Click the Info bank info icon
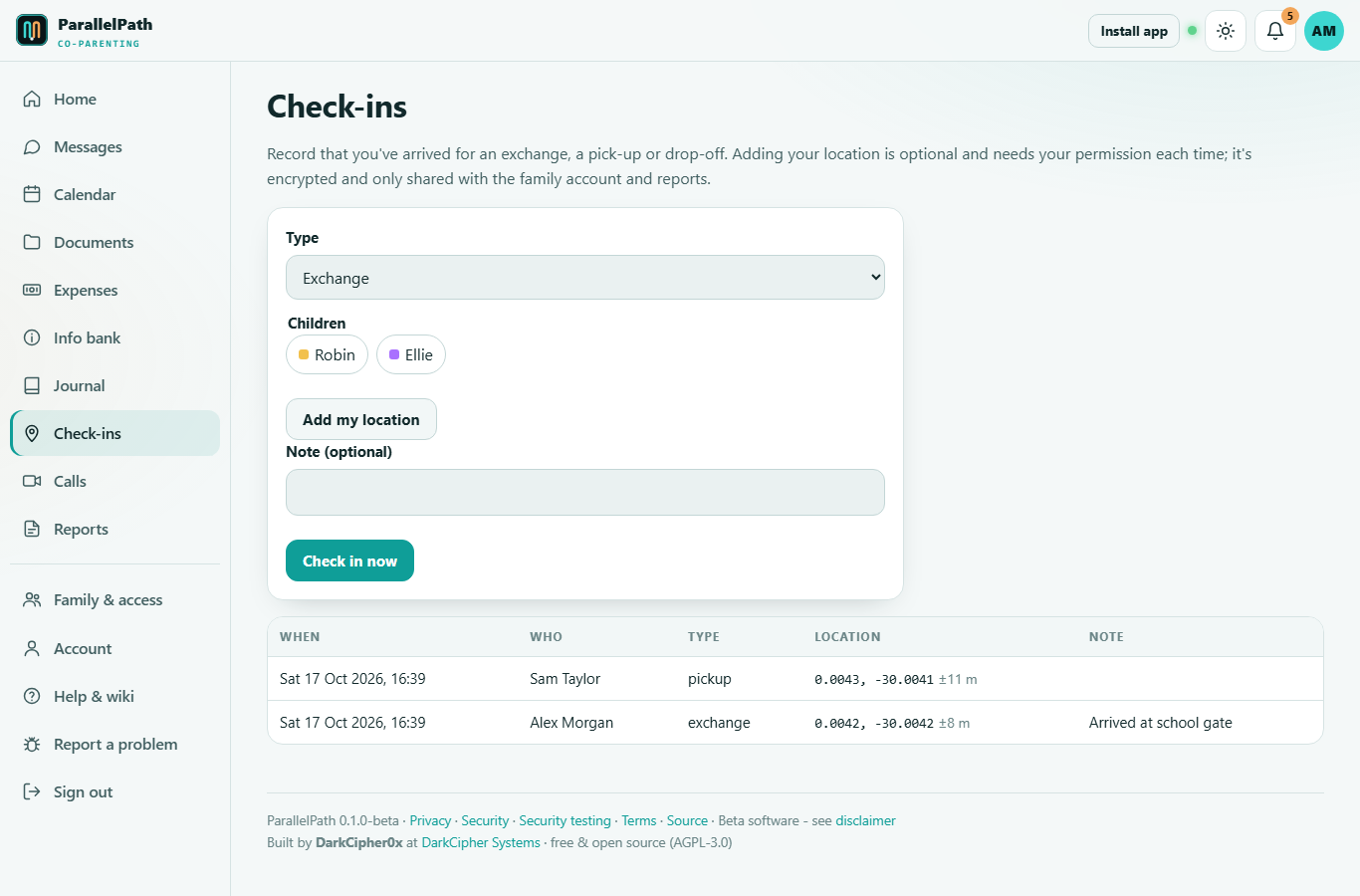Image resolution: width=1360 pixels, height=896 pixels. [32, 337]
